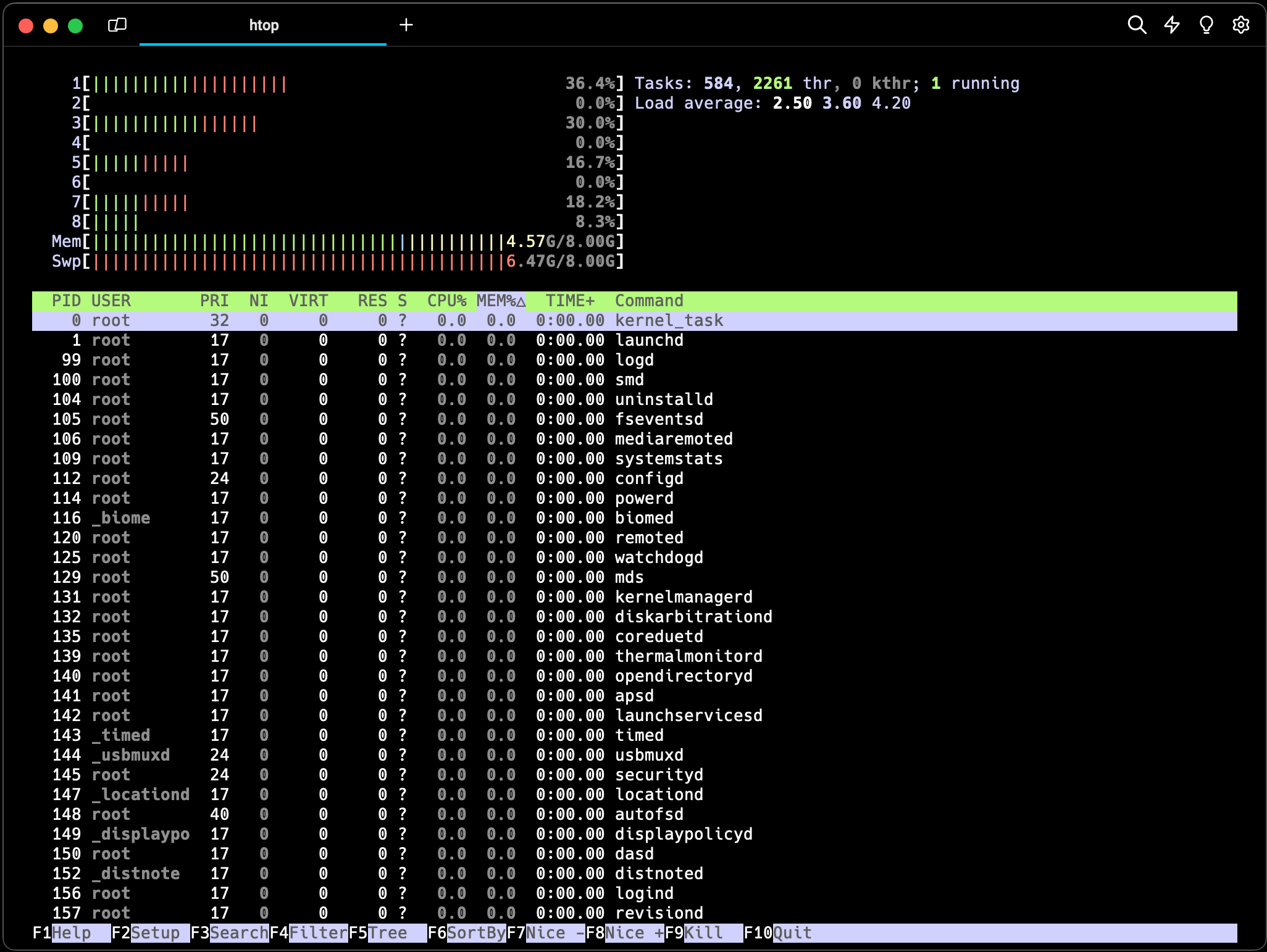The width and height of the screenshot is (1267, 952).
Task: Select the uninstalld process row
Action: coord(635,399)
